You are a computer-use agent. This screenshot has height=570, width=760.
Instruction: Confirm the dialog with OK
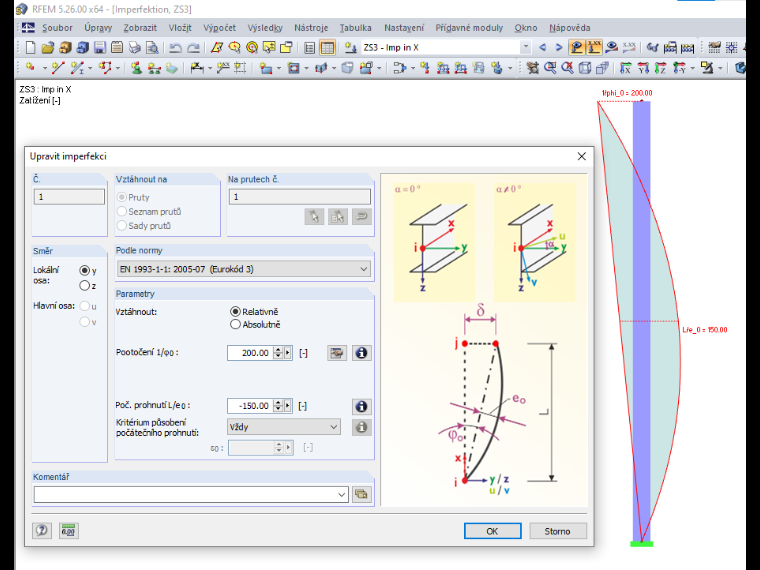pos(492,531)
